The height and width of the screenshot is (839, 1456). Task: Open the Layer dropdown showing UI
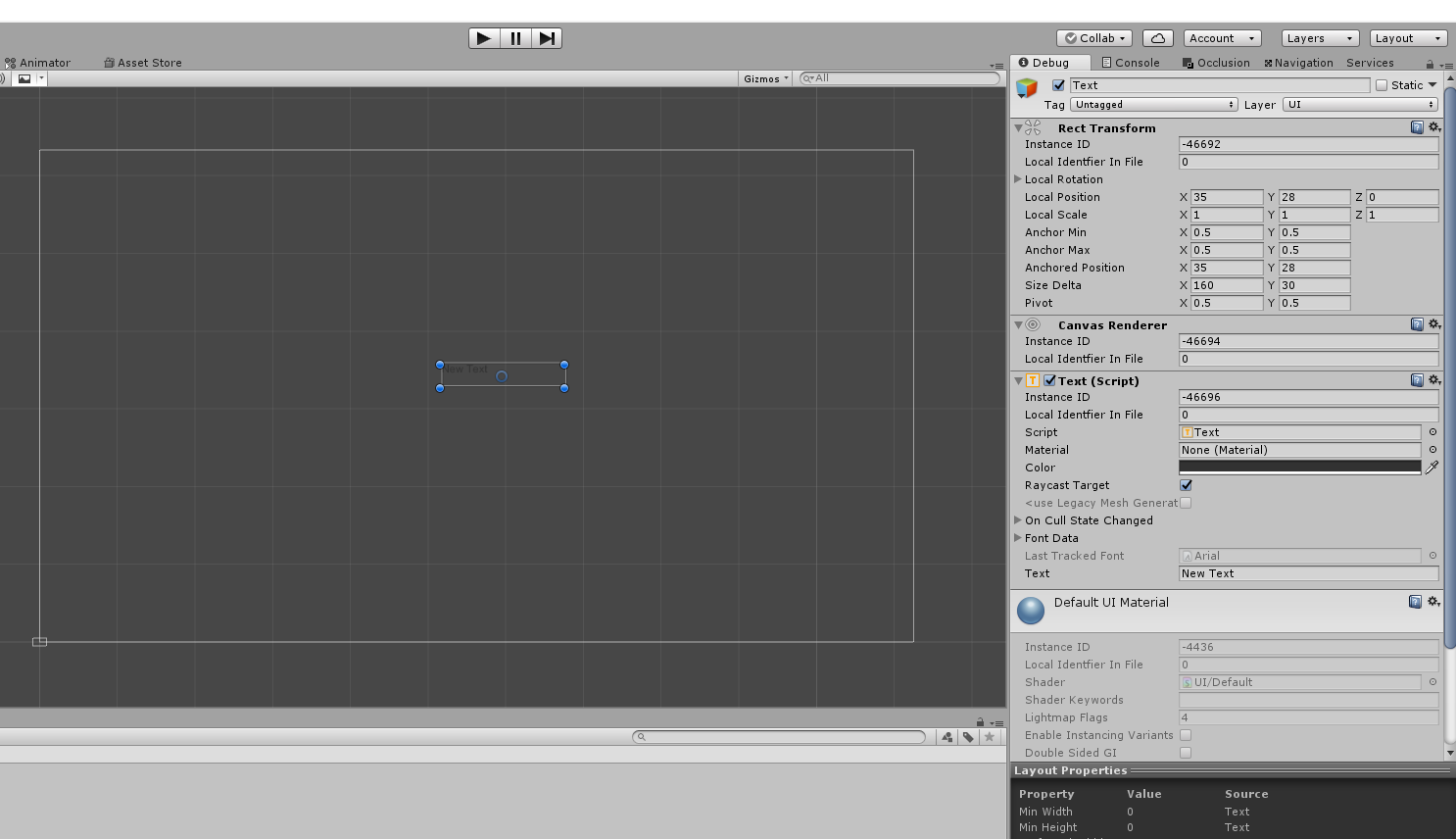tap(1360, 105)
